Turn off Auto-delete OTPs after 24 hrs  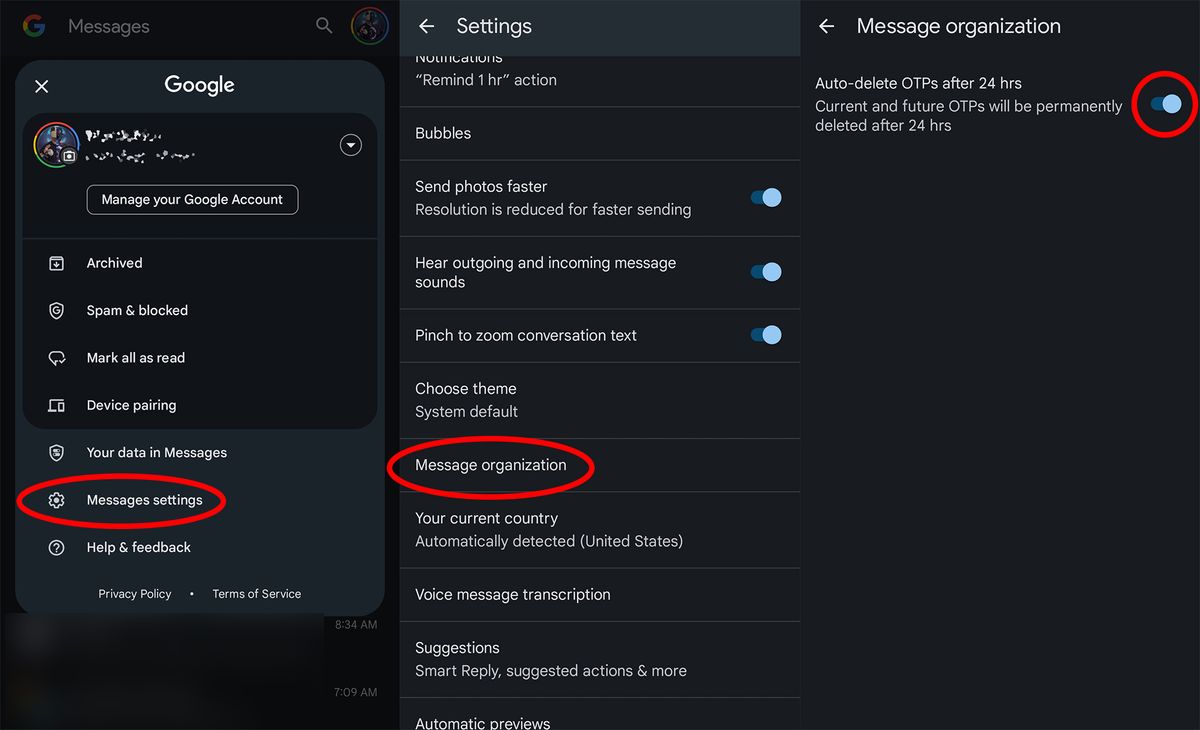pyautogui.click(x=1166, y=104)
